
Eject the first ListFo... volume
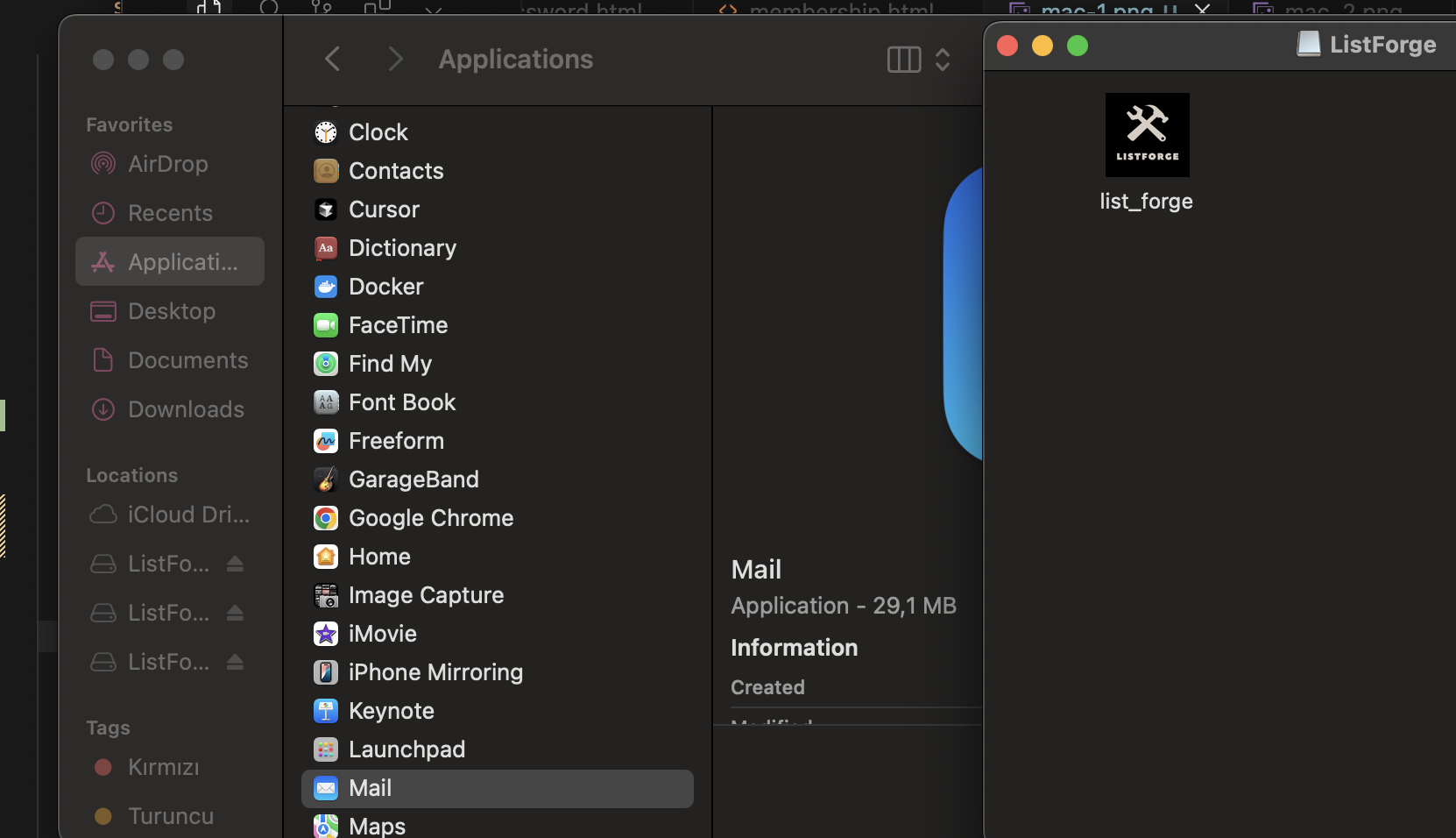click(235, 564)
